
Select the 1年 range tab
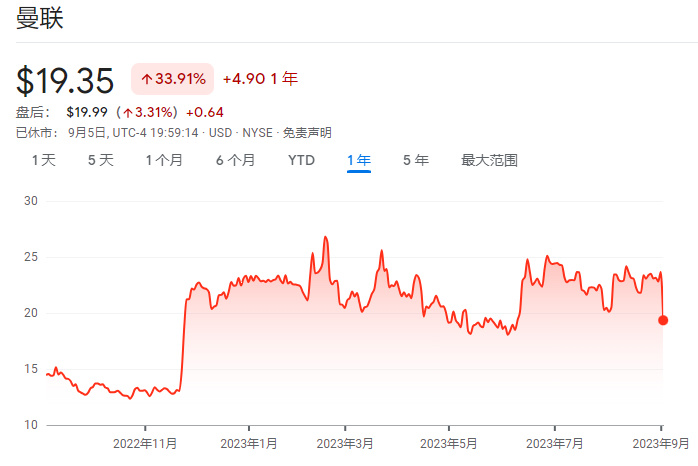click(359, 160)
